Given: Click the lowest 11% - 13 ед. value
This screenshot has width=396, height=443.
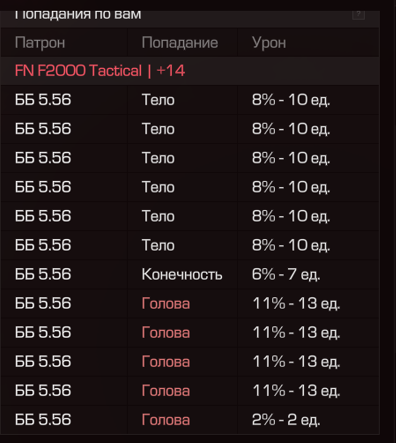Looking at the screenshot, I should 296,391.
